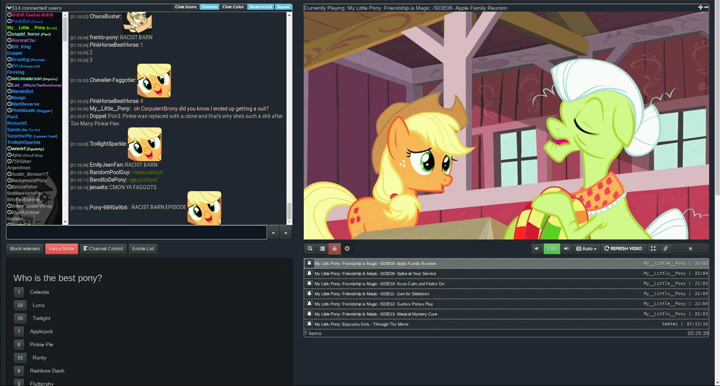Open the Auto video quality dropdown
The image size is (720, 386).
coord(586,248)
